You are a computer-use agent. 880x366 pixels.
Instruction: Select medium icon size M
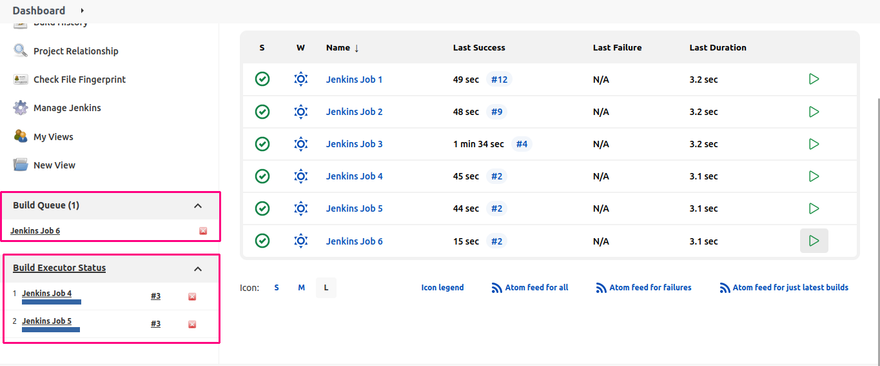click(x=301, y=287)
